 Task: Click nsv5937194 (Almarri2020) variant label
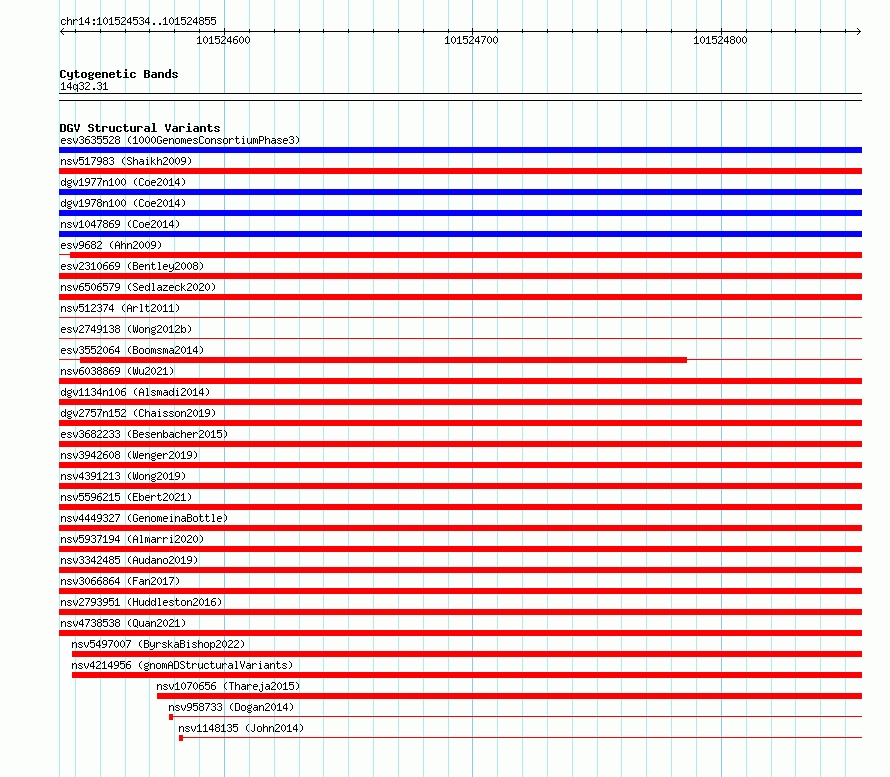tap(132, 539)
